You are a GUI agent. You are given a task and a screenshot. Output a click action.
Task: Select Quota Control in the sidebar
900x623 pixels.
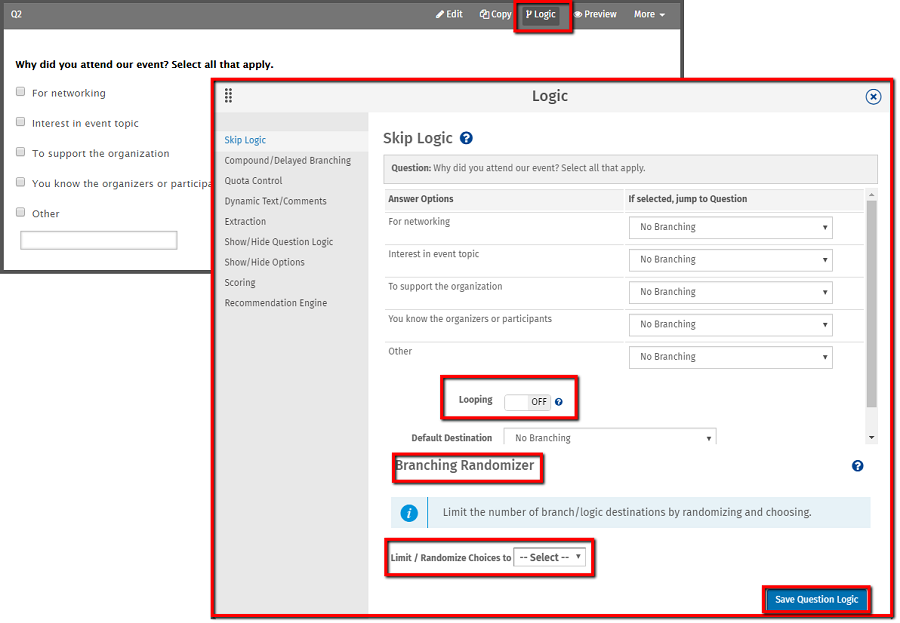(x=253, y=181)
